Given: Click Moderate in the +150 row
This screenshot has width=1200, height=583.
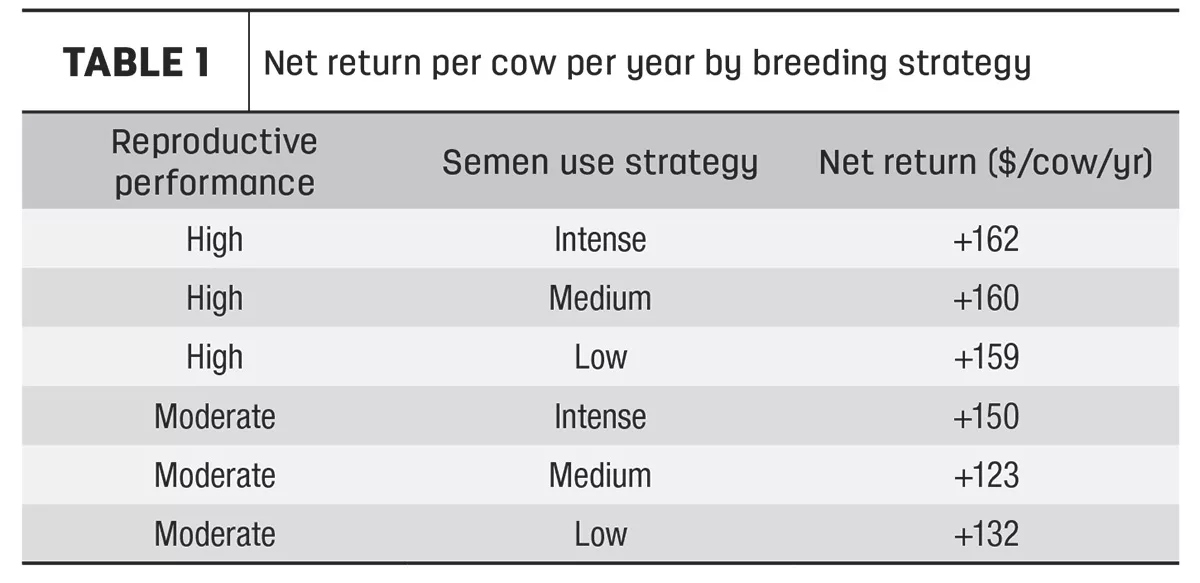Looking at the screenshot, I should point(214,417).
